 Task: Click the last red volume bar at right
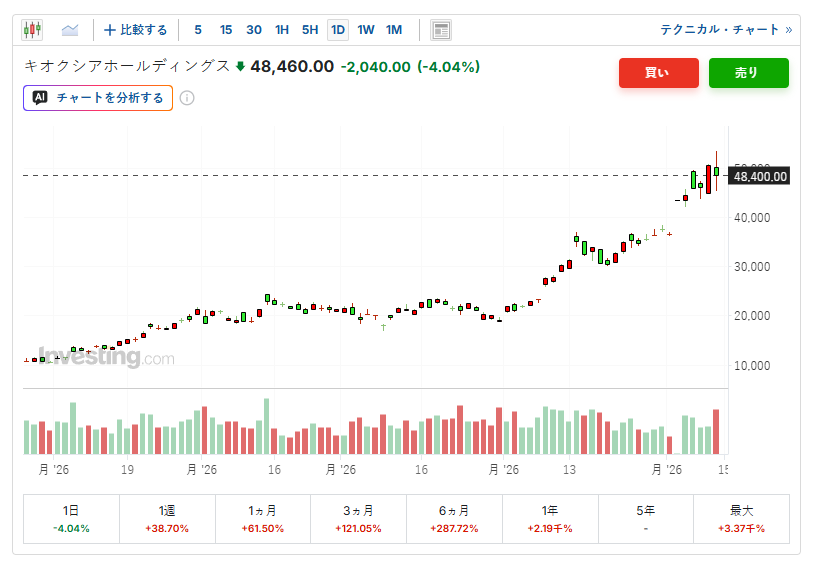click(x=716, y=432)
